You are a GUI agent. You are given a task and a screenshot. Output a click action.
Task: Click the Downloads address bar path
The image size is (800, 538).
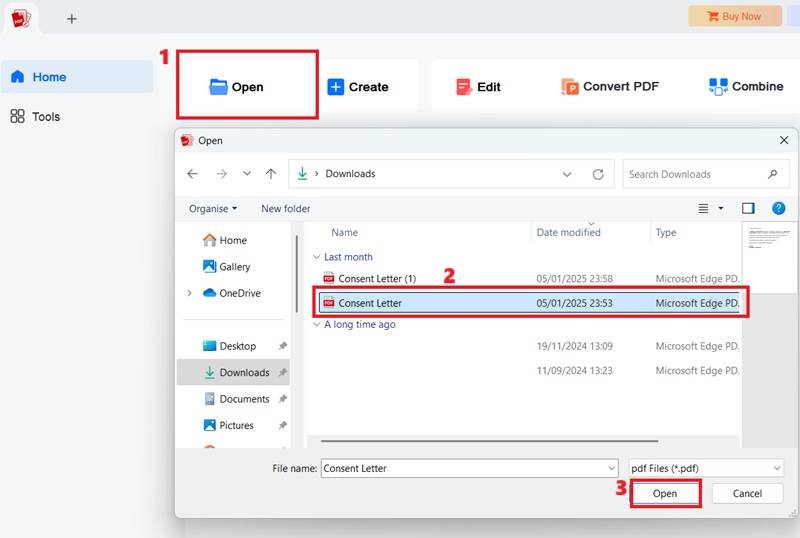click(350, 174)
